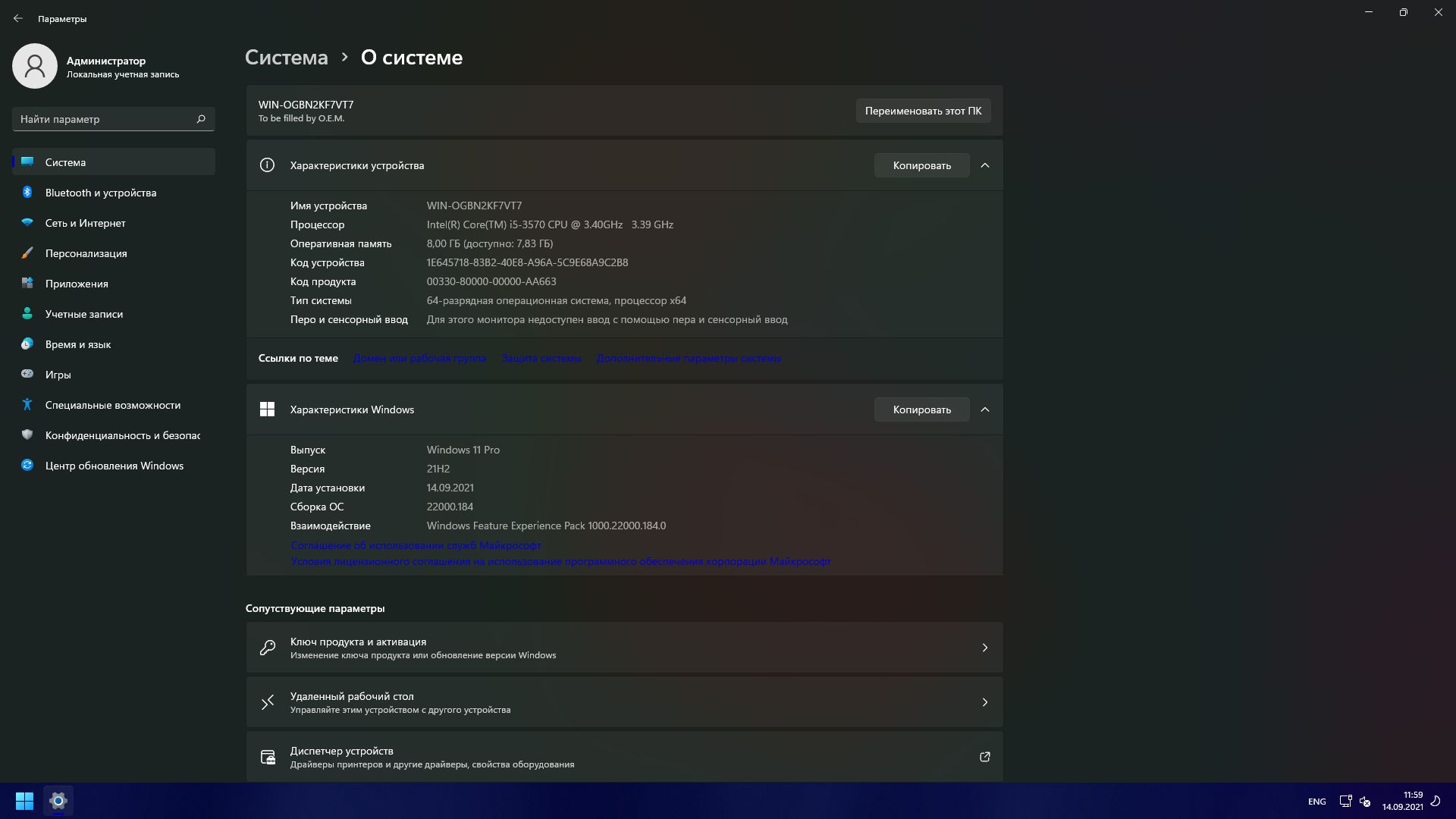Click the processor value Intel Core i5-3570
The image size is (1456, 819).
pyautogui.click(x=550, y=224)
